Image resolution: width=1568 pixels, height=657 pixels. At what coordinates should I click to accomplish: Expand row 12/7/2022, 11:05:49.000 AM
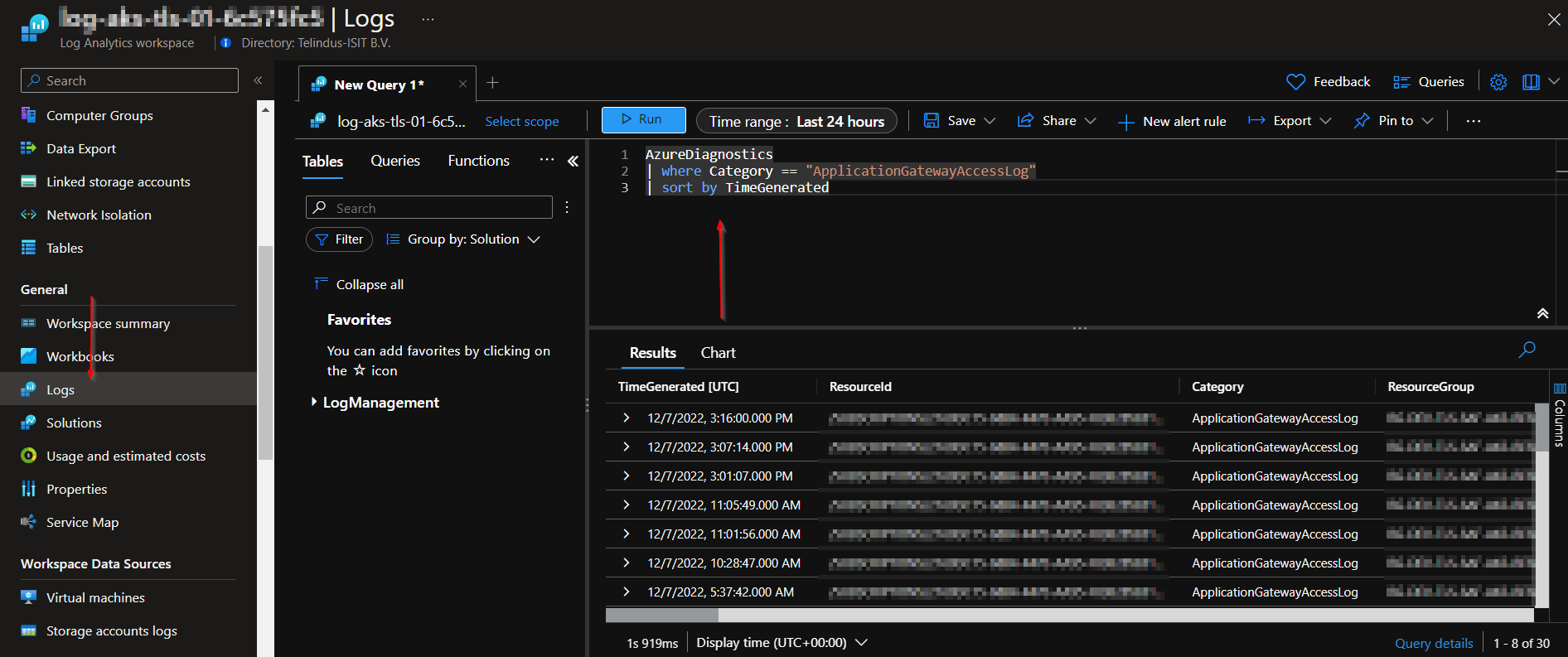[x=627, y=505]
